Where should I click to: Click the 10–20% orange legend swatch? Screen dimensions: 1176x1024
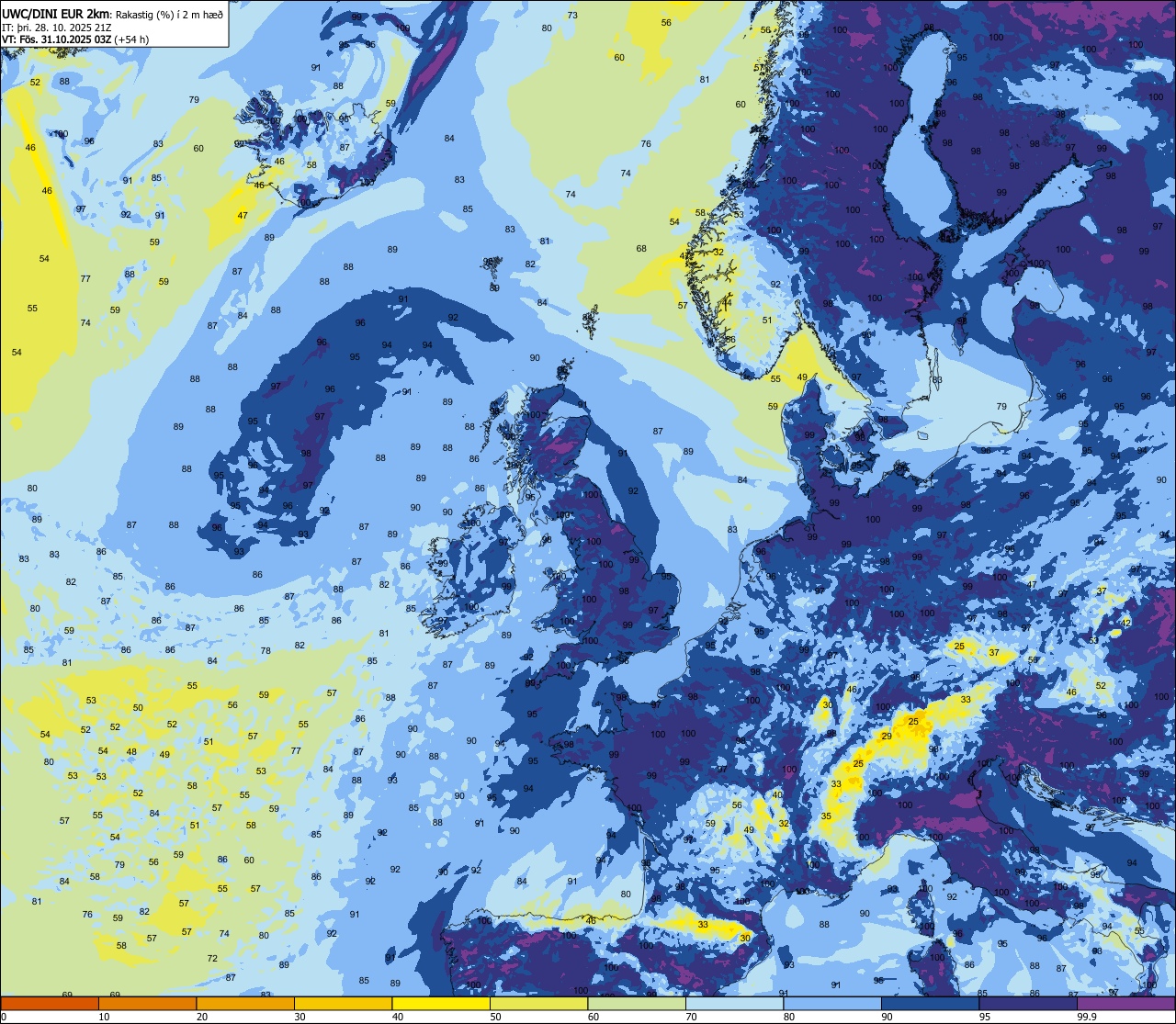pos(147,1003)
